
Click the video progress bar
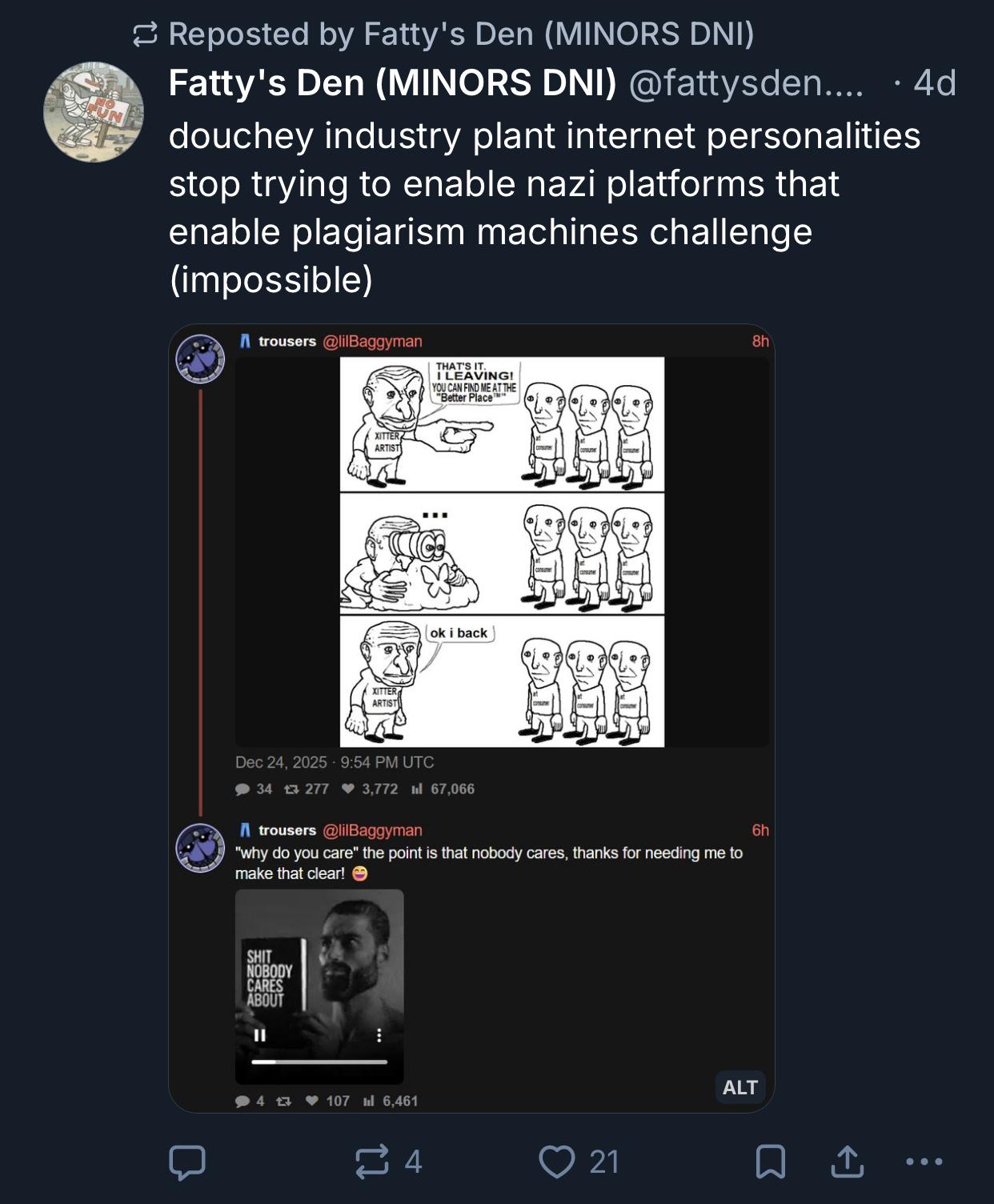coord(319,1062)
